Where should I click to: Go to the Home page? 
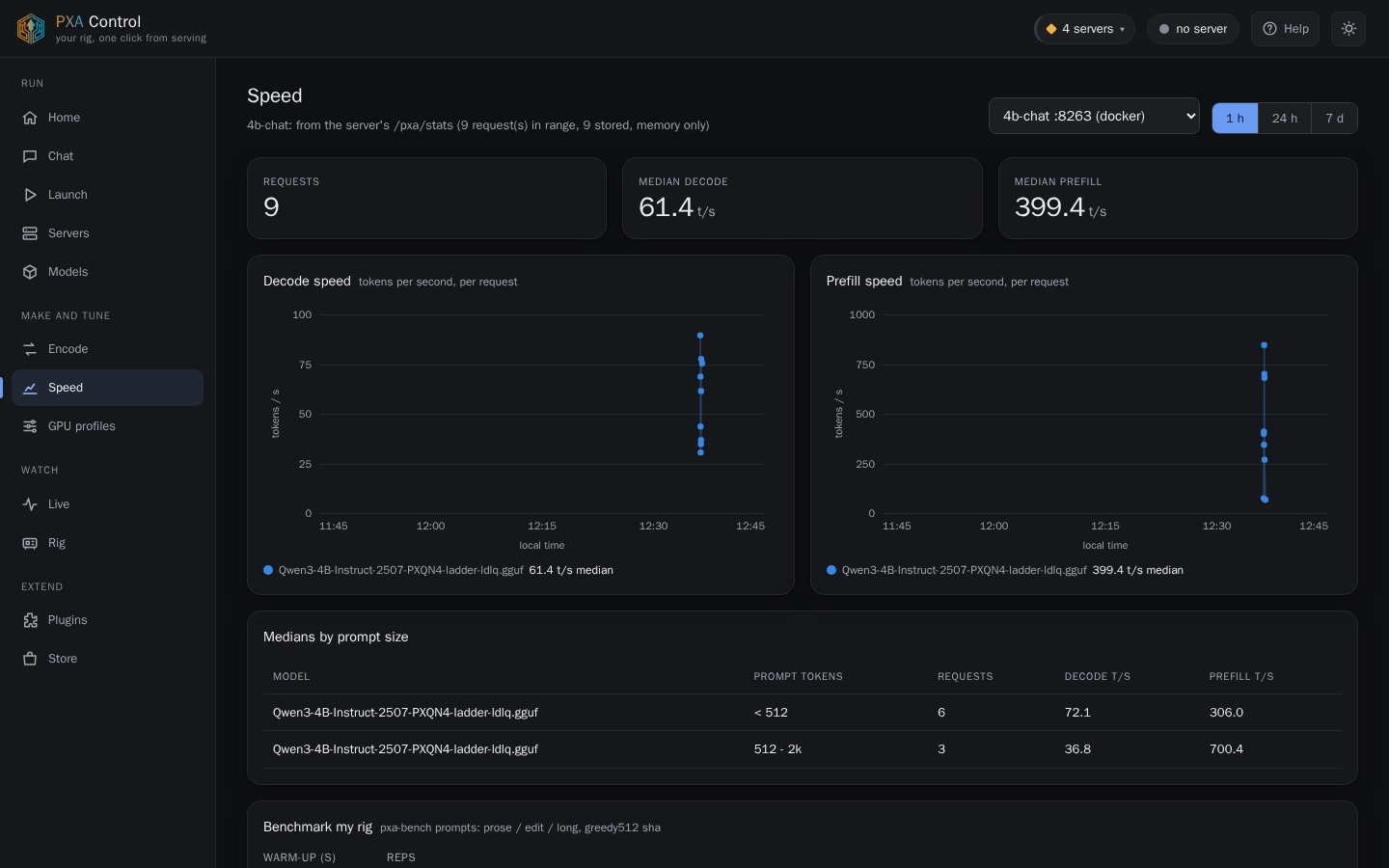107,118
